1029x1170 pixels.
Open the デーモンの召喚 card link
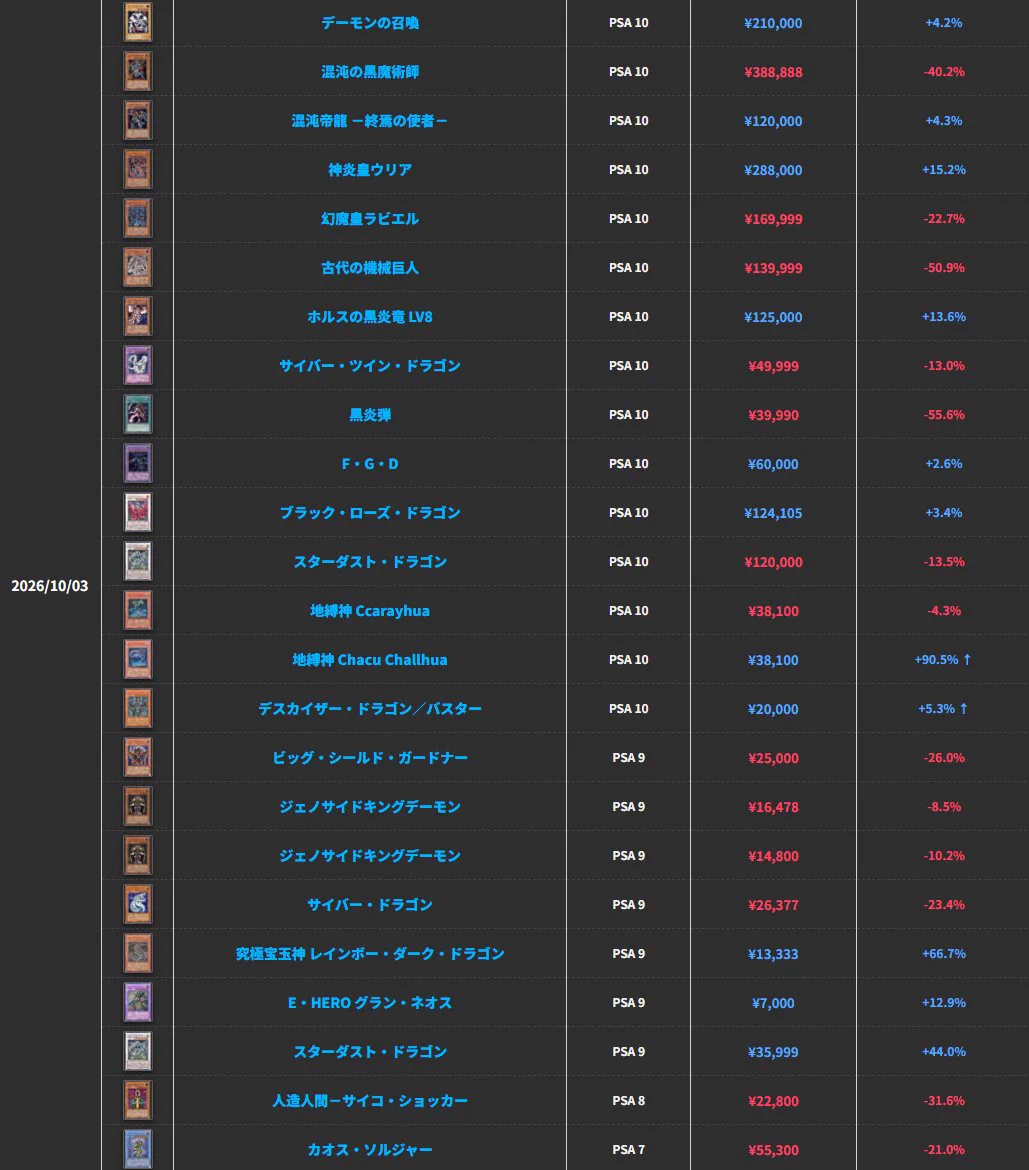click(x=369, y=23)
